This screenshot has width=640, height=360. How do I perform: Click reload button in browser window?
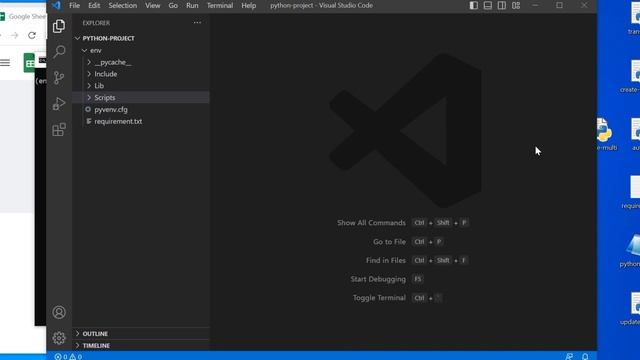tap(32, 35)
